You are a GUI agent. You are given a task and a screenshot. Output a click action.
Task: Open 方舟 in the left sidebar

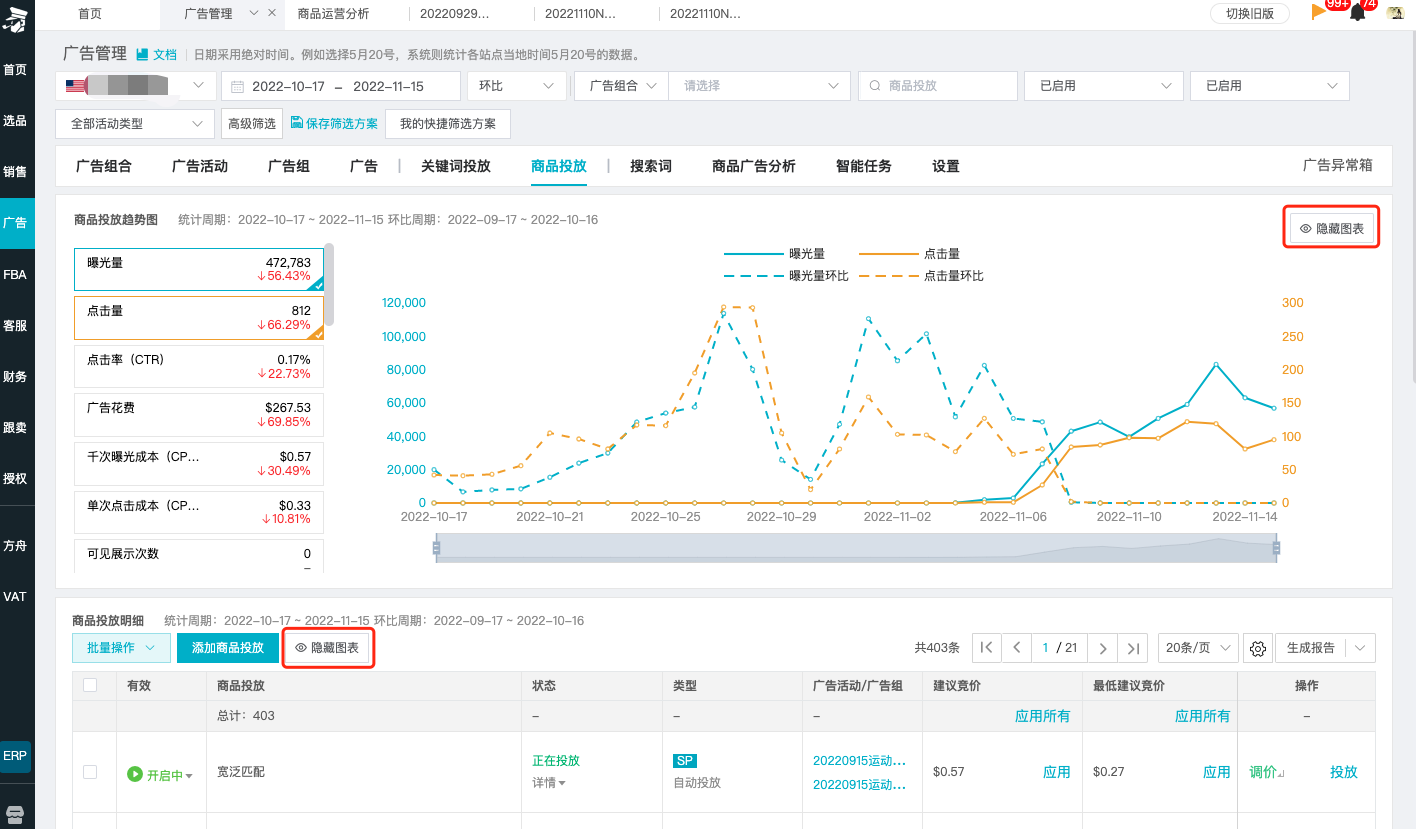[x=15, y=546]
